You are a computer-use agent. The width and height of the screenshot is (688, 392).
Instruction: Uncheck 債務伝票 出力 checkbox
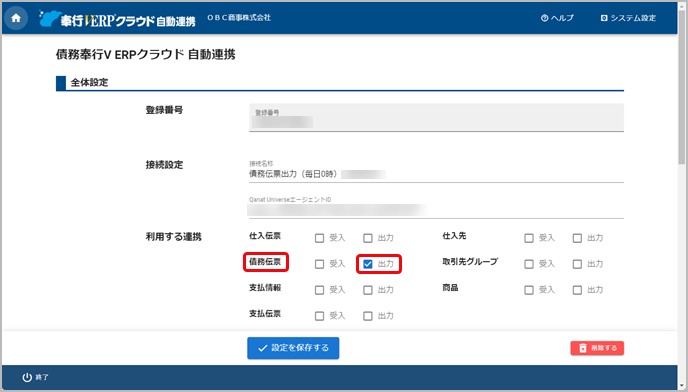pos(368,264)
